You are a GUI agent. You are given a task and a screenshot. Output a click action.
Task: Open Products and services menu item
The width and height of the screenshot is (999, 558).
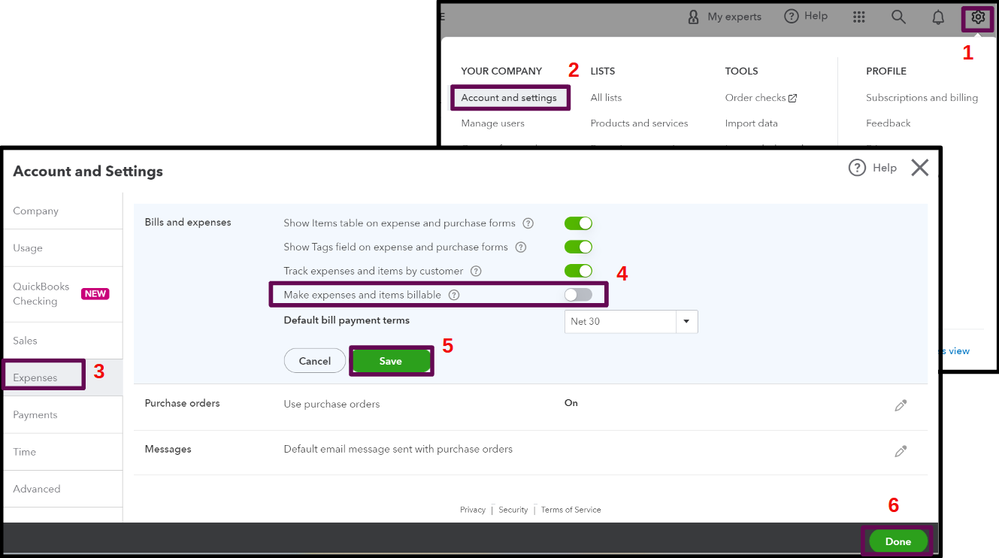pyautogui.click(x=639, y=123)
